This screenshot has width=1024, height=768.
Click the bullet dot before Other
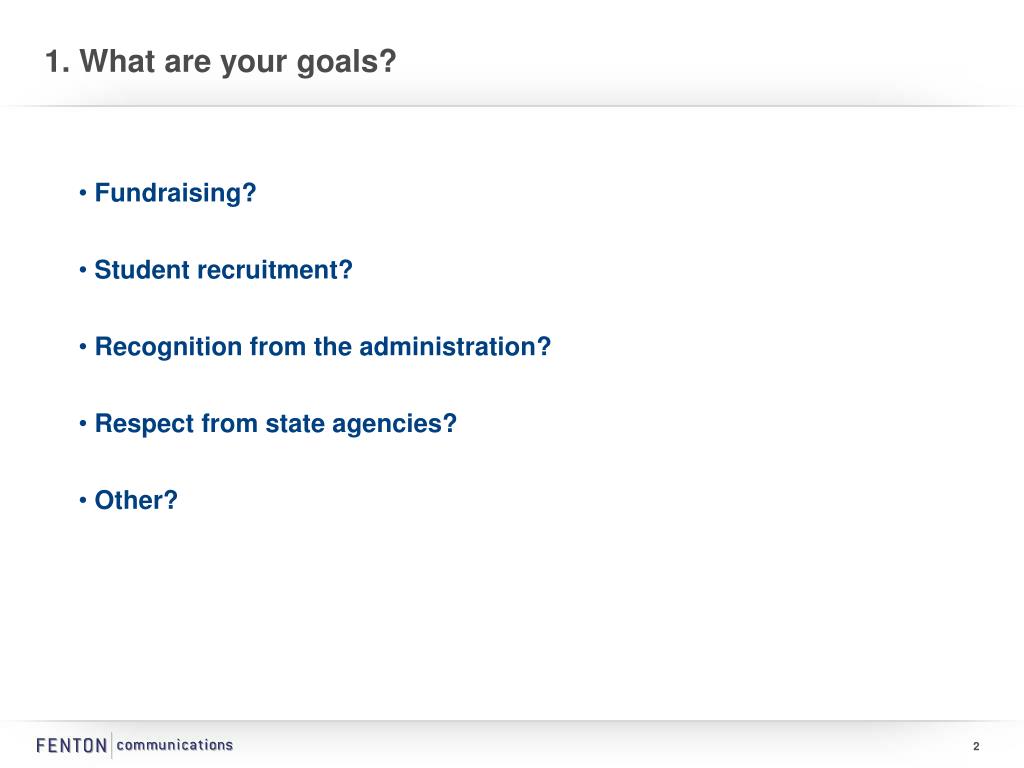(x=83, y=500)
